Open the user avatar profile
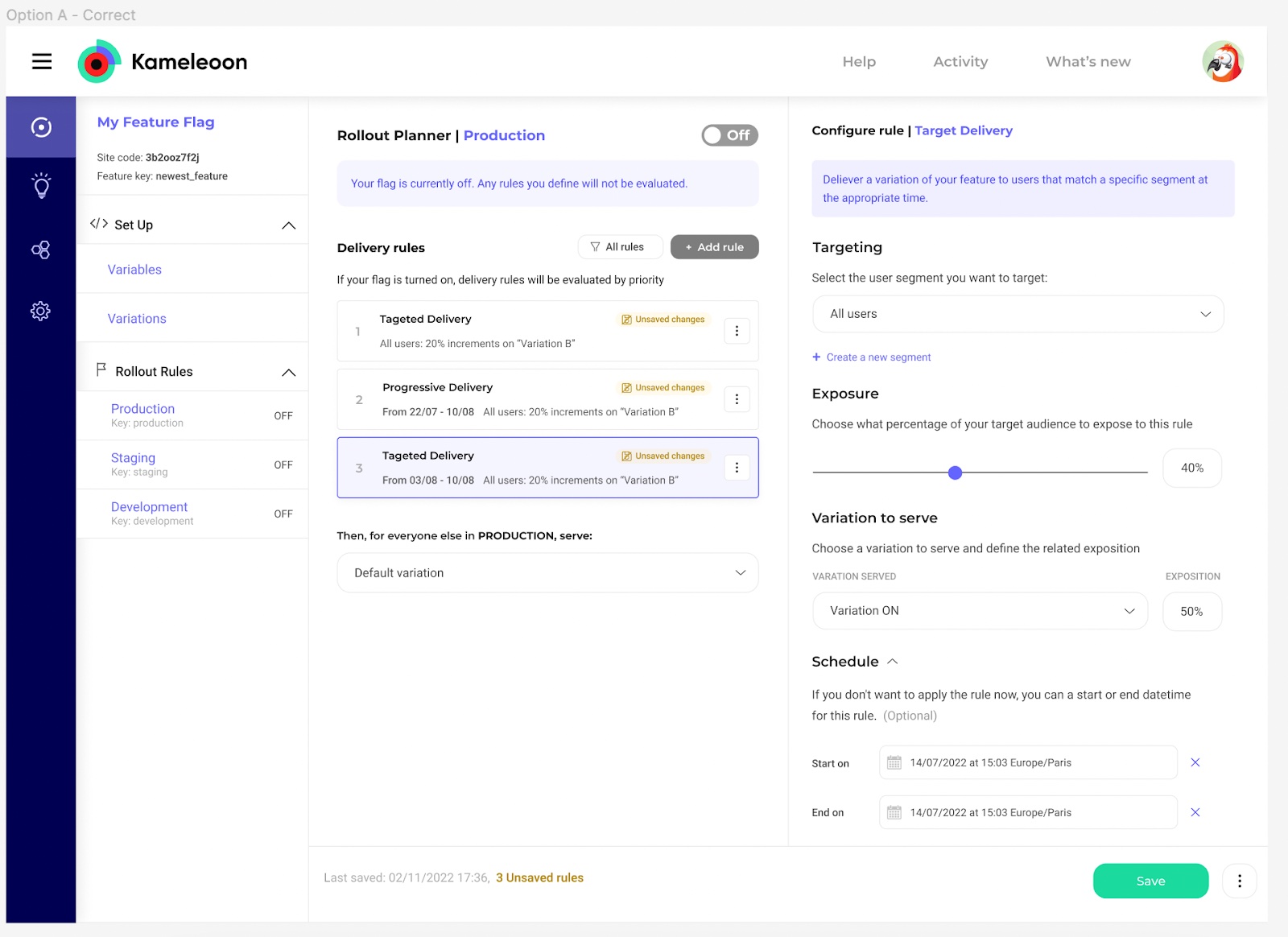Image resolution: width=1288 pixels, height=937 pixels. (1223, 61)
